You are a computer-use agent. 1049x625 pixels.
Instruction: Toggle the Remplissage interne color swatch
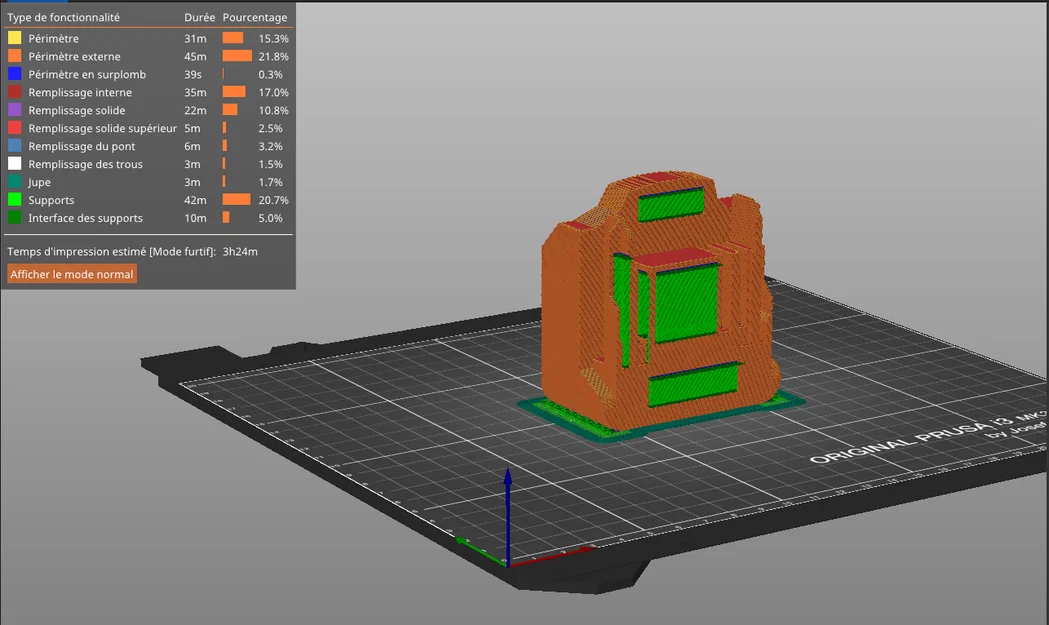tap(15, 92)
